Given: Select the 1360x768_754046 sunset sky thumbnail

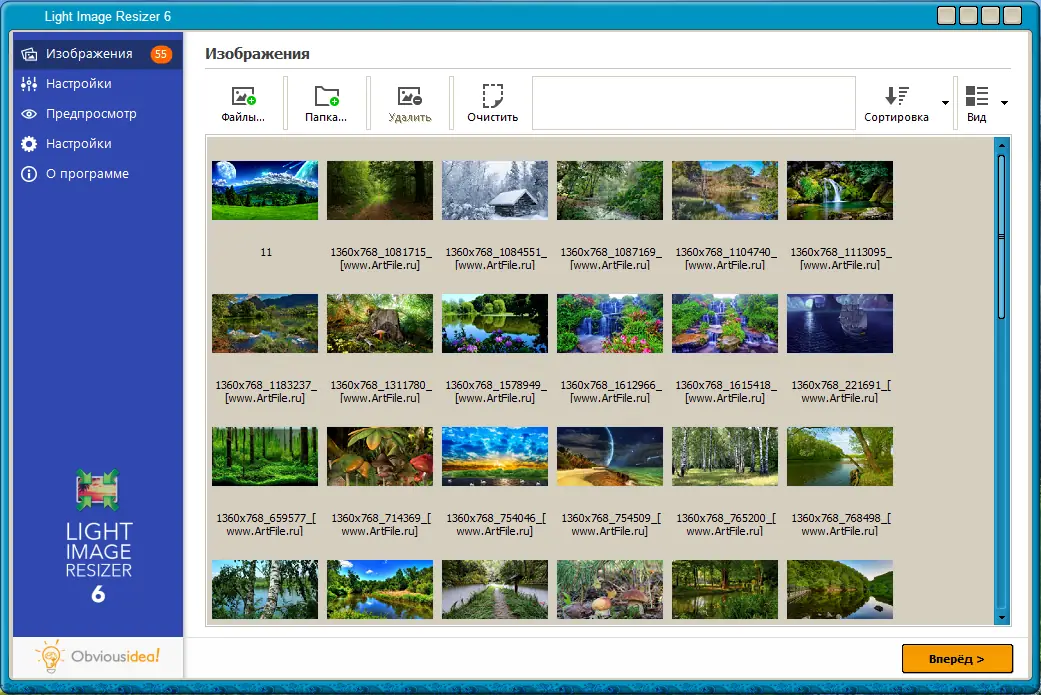Looking at the screenshot, I should tap(495, 456).
